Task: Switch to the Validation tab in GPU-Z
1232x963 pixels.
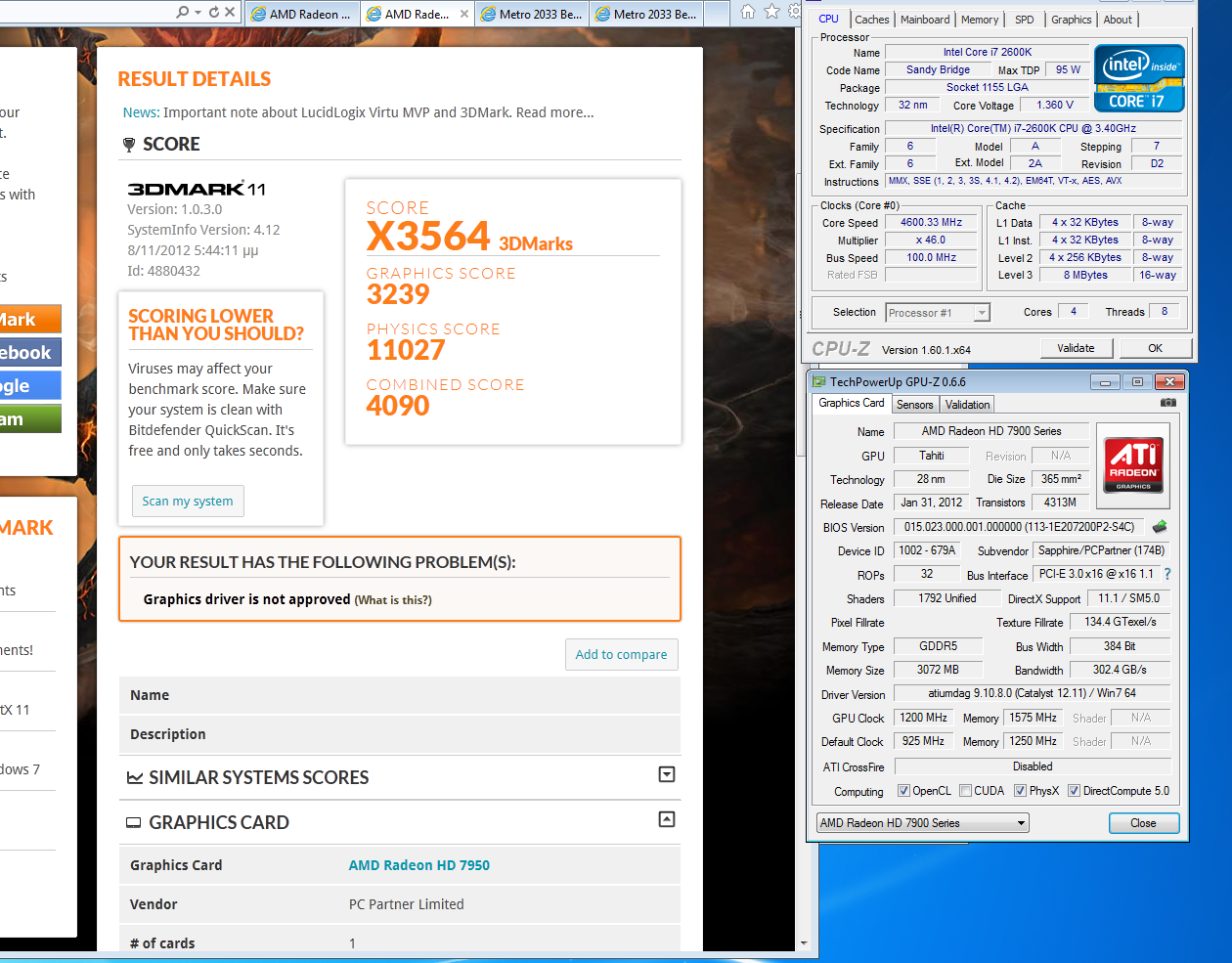Action: click(x=968, y=405)
